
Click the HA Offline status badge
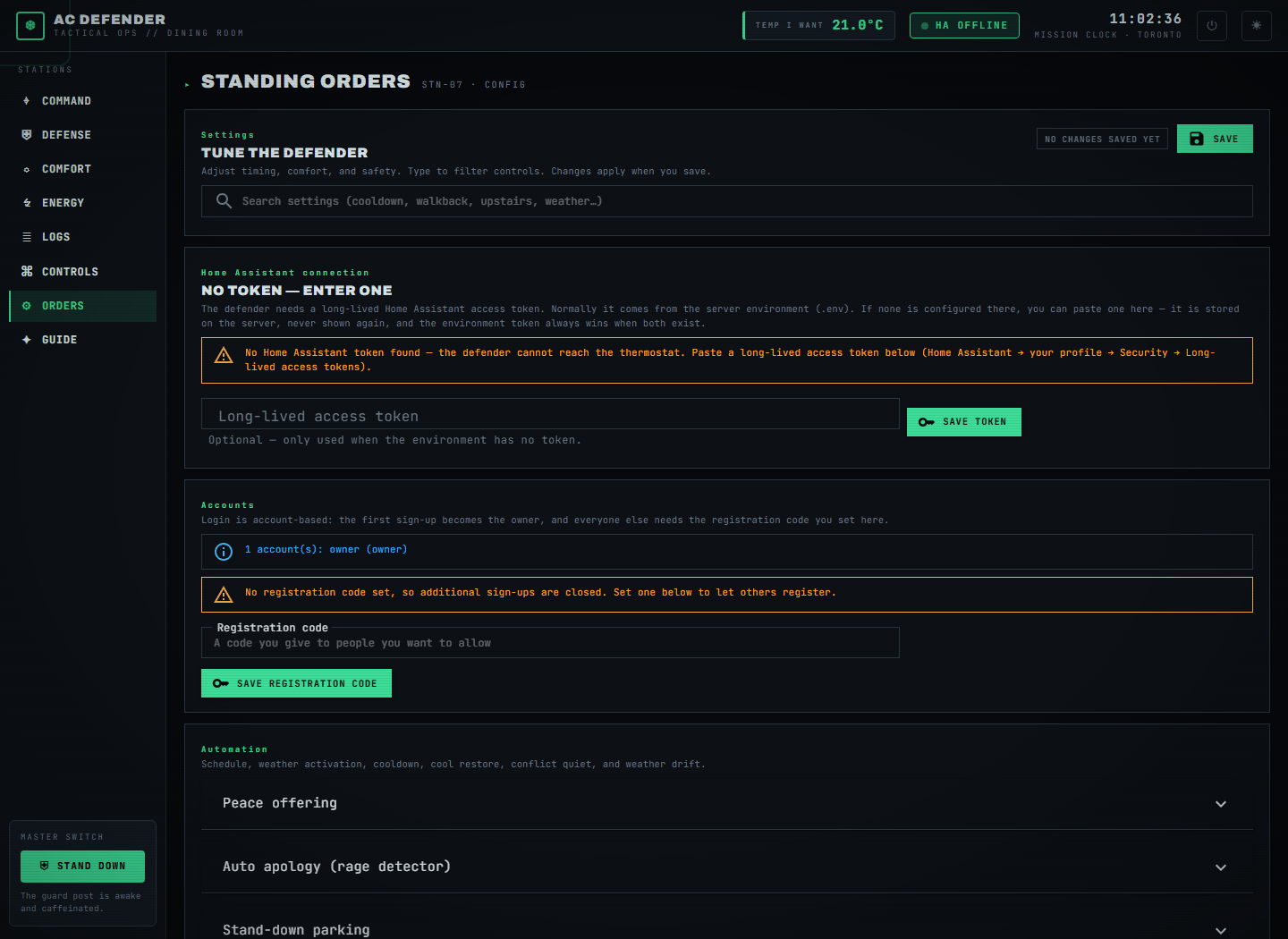tap(964, 26)
